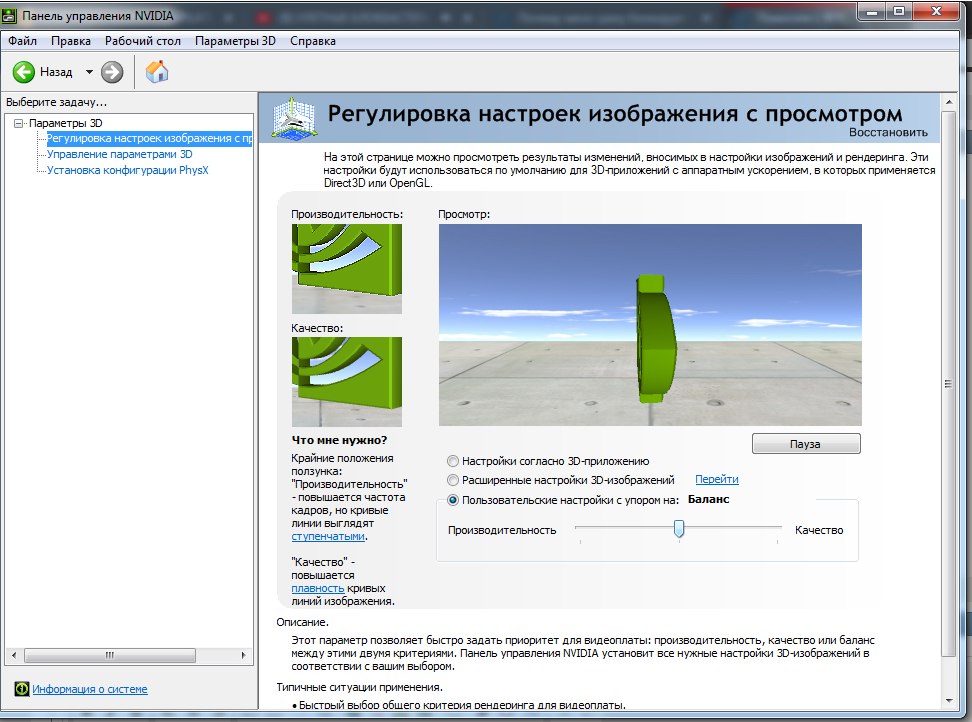Open the 'Рабочий стол' menu
Viewport: 972px width, 722px height.
tap(143, 41)
